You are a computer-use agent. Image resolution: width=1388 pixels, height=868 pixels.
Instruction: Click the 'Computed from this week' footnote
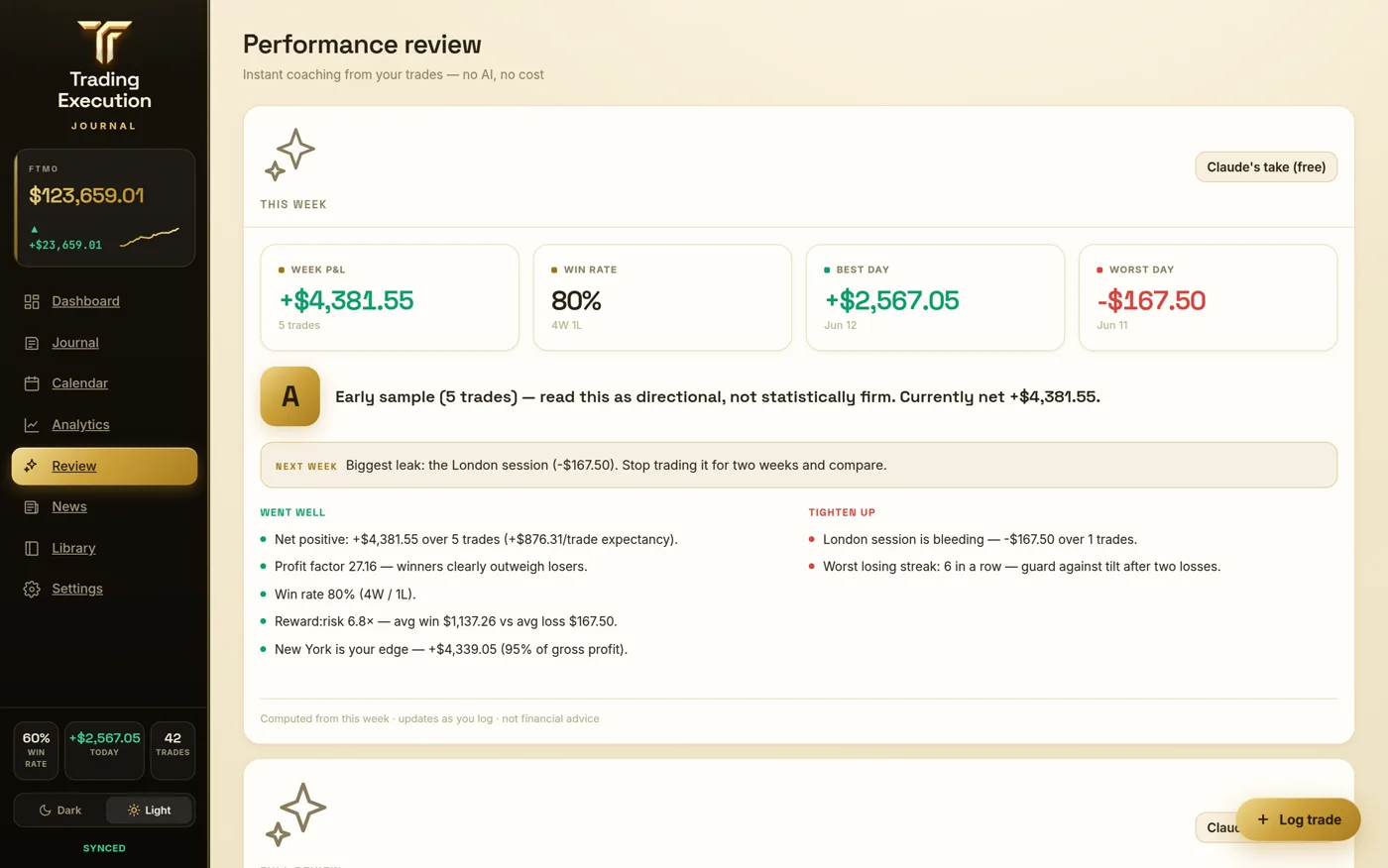429,718
